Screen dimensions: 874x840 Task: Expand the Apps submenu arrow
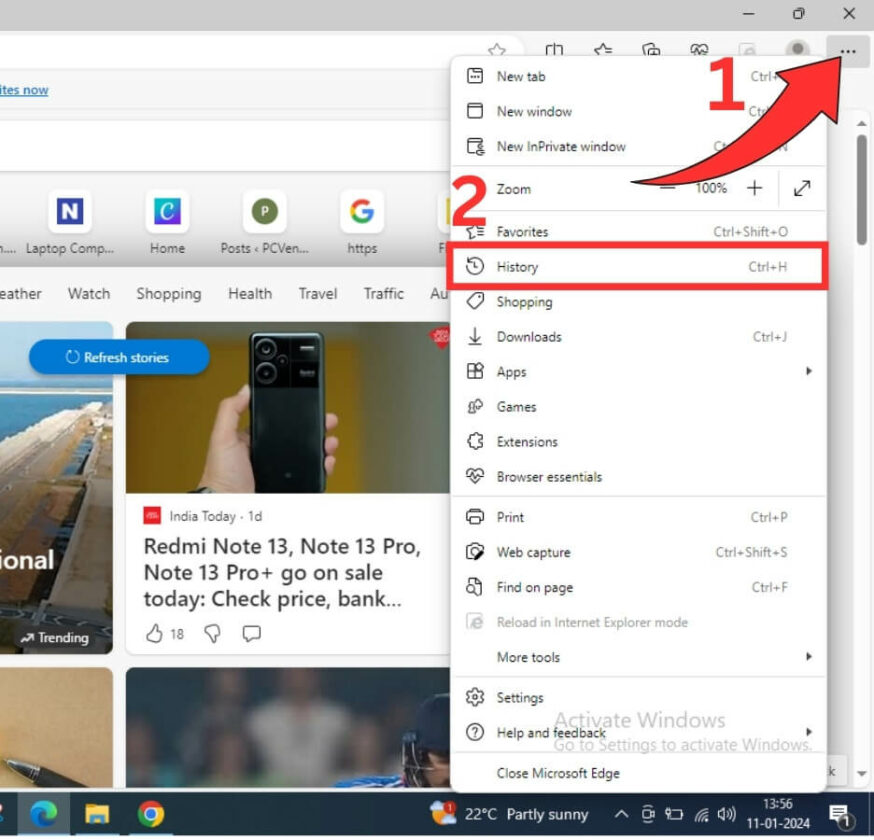pos(809,371)
